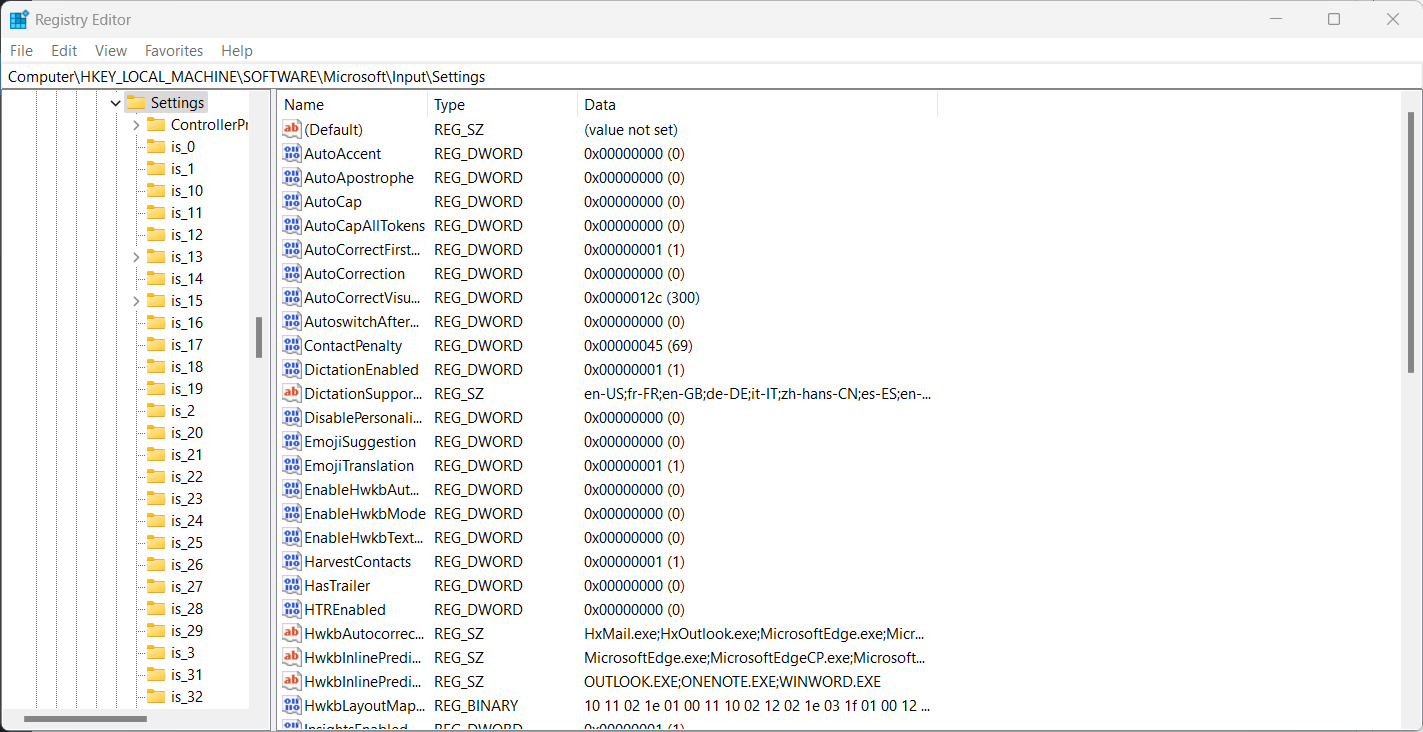Select the is_16 key

187,322
